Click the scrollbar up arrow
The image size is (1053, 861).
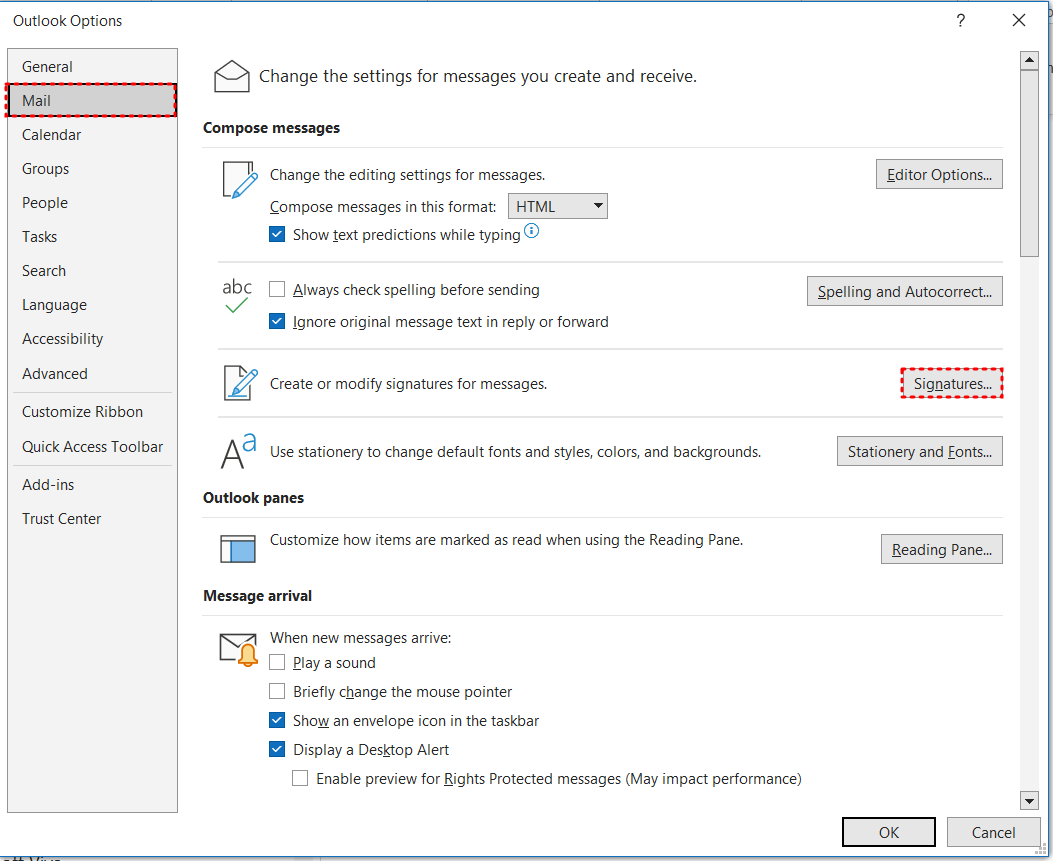point(1029,60)
